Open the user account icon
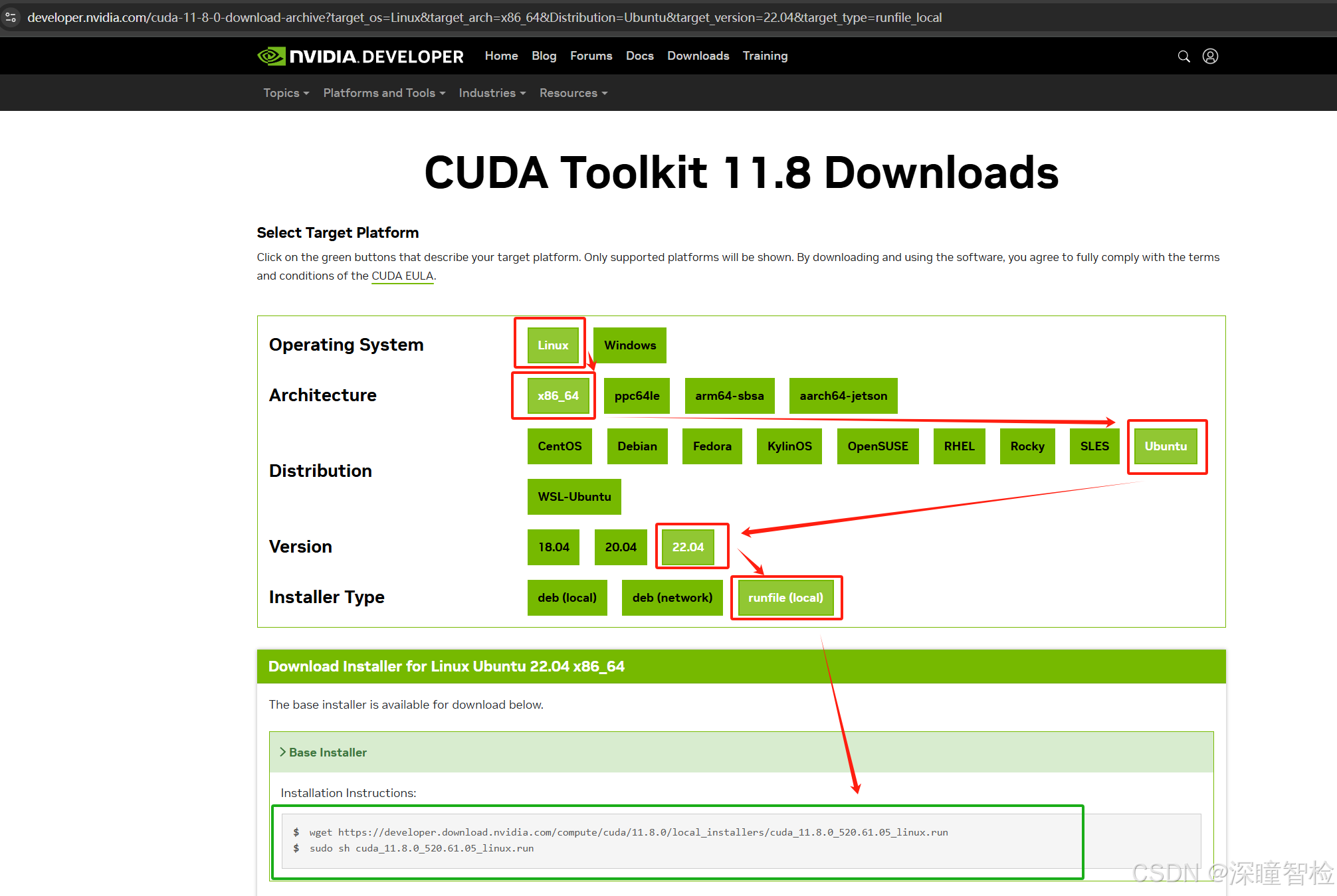This screenshot has width=1337, height=896. (x=1210, y=56)
